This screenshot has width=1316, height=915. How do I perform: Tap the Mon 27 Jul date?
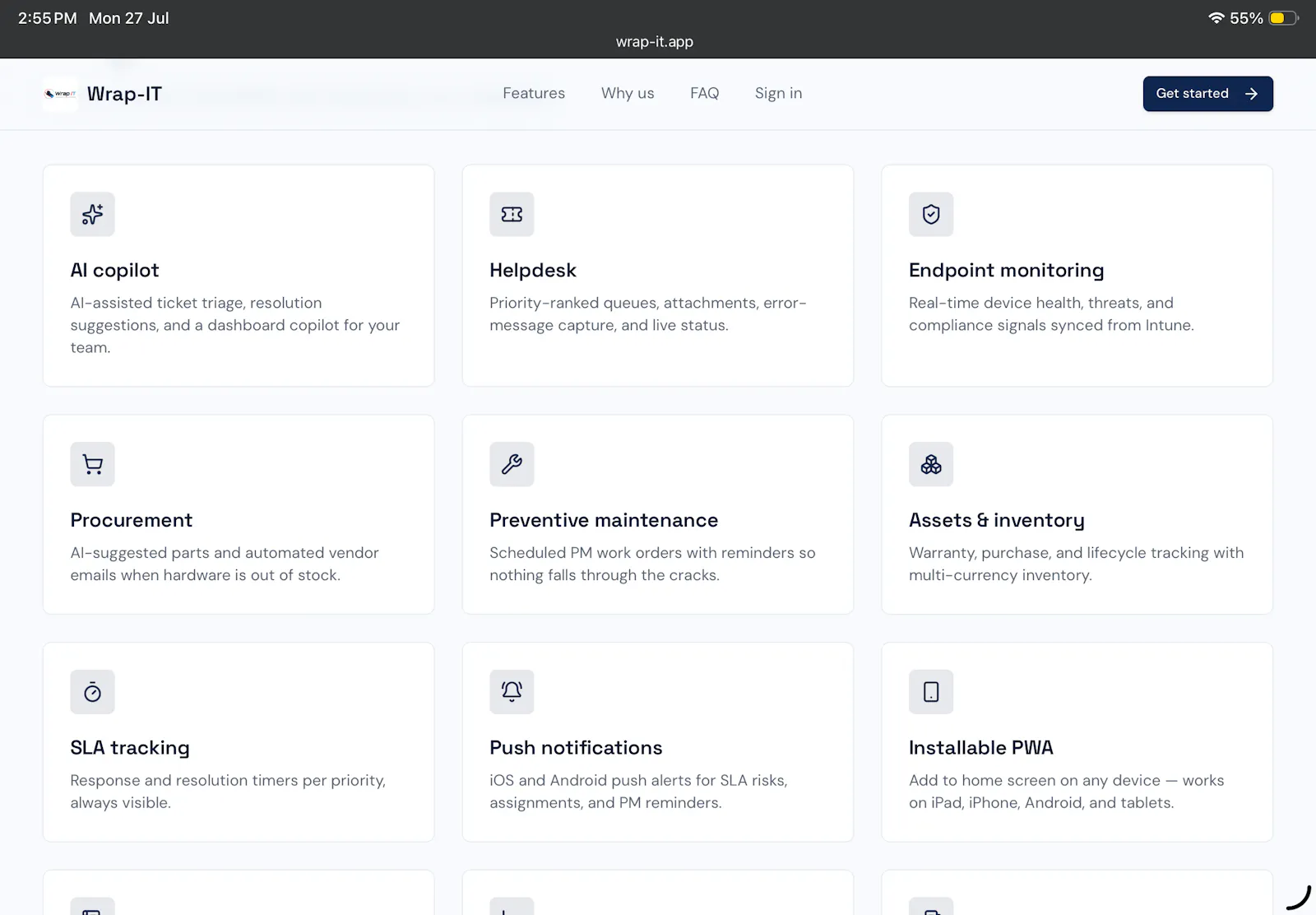[x=128, y=18]
